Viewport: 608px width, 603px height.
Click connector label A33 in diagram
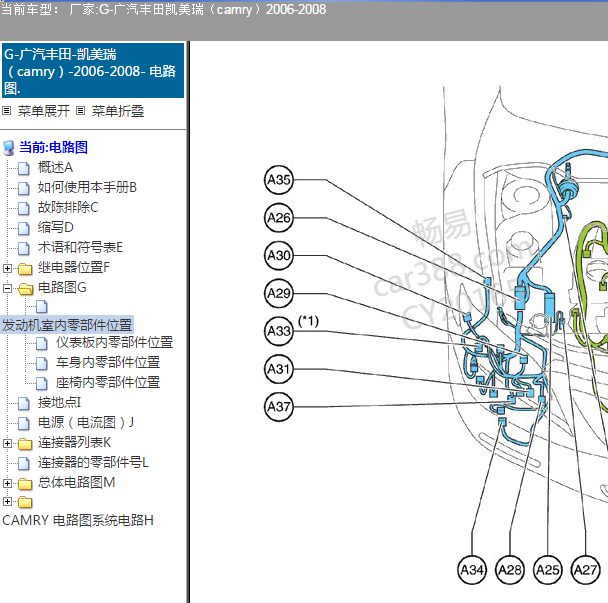pyautogui.click(x=279, y=331)
